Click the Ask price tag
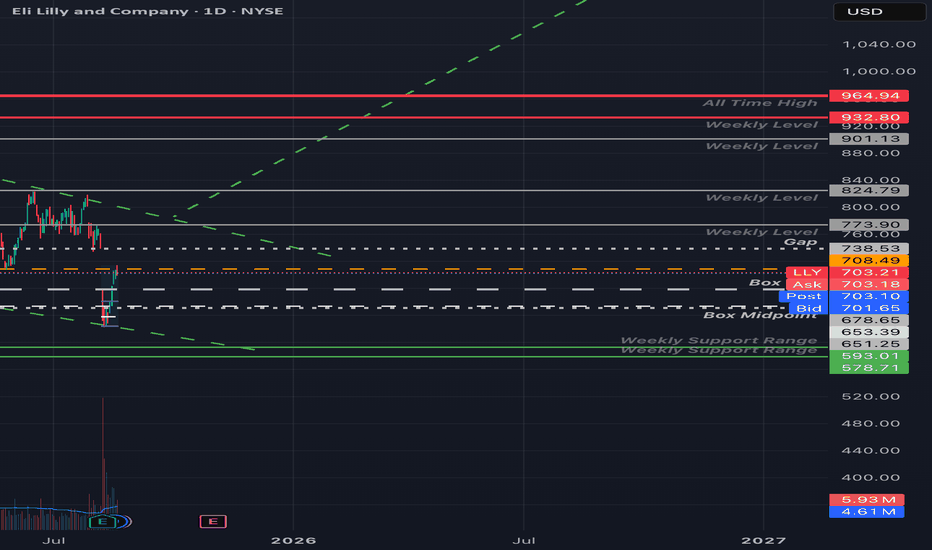932x550 pixels. [x=807, y=284]
